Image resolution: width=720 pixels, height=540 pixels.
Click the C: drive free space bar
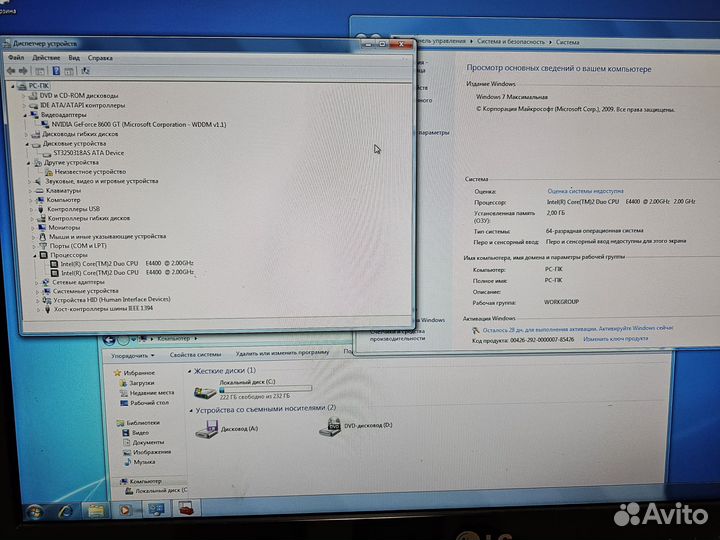tap(265, 389)
